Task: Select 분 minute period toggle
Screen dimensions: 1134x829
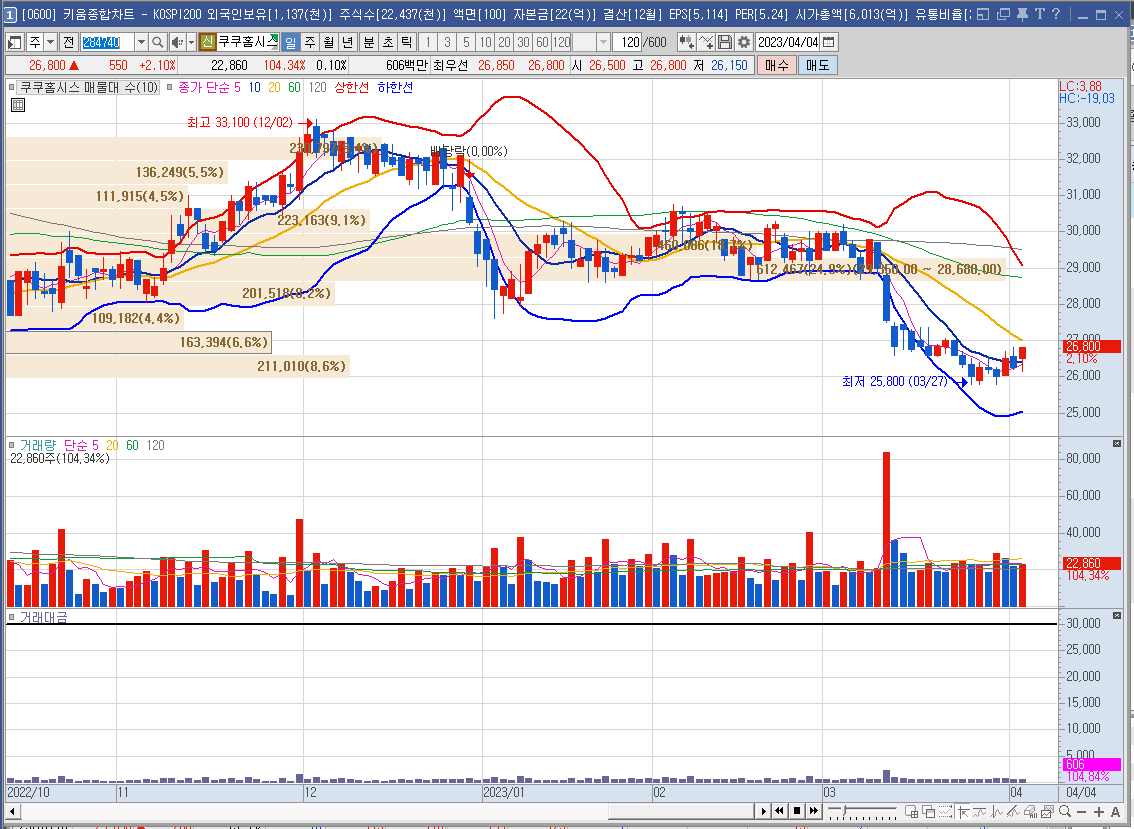Action: click(368, 43)
